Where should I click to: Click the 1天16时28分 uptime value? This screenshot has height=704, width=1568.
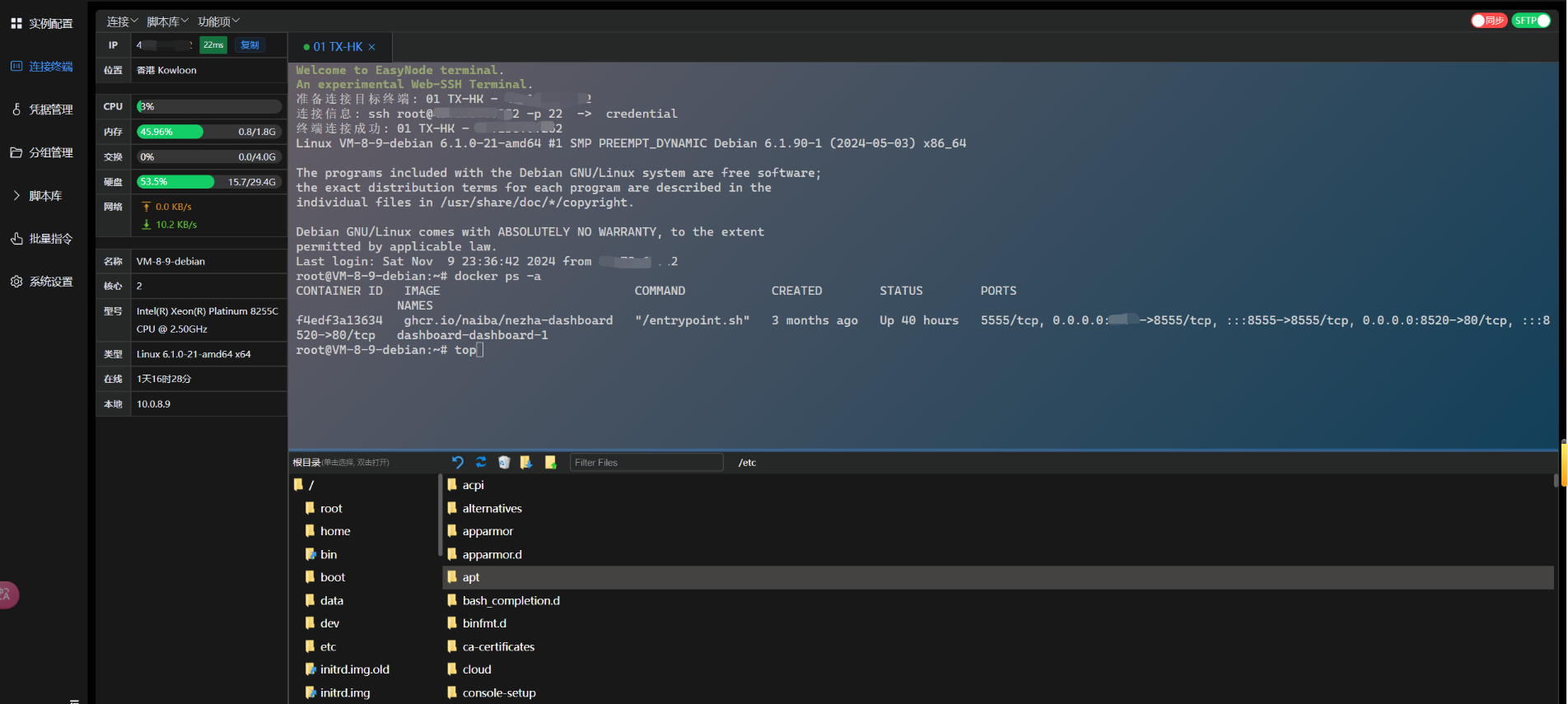coord(164,379)
